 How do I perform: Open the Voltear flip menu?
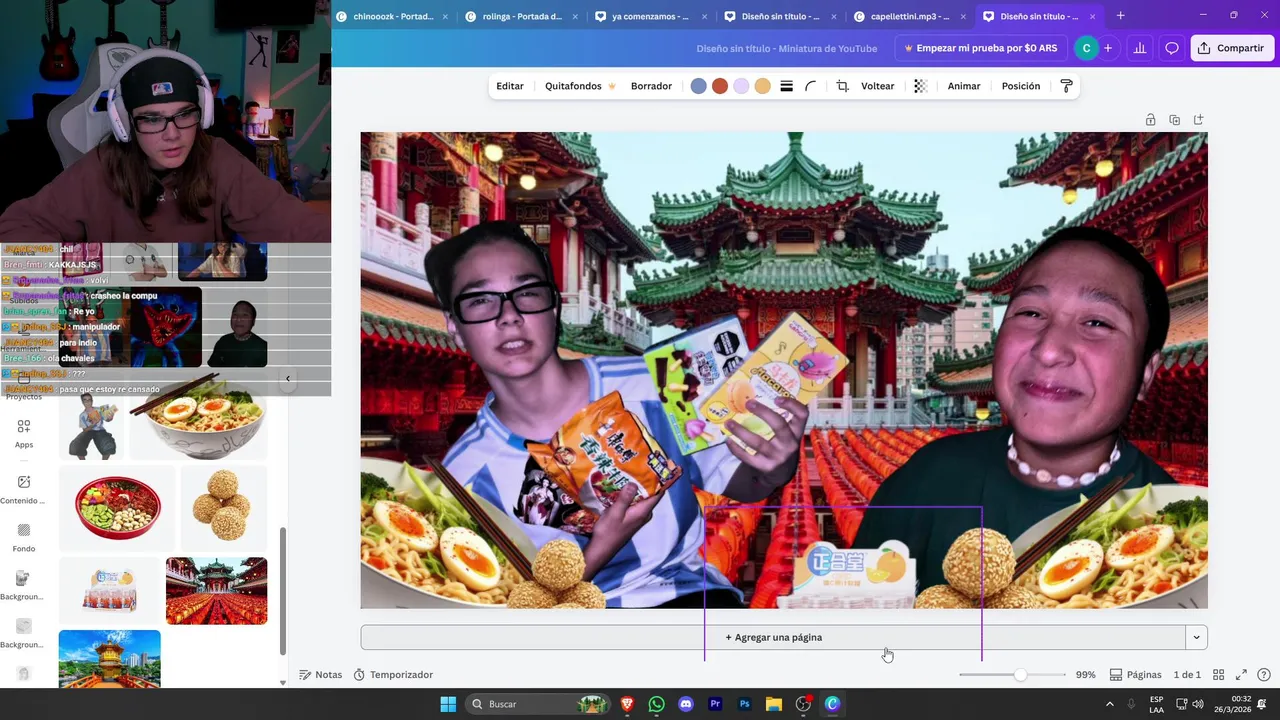tap(878, 86)
